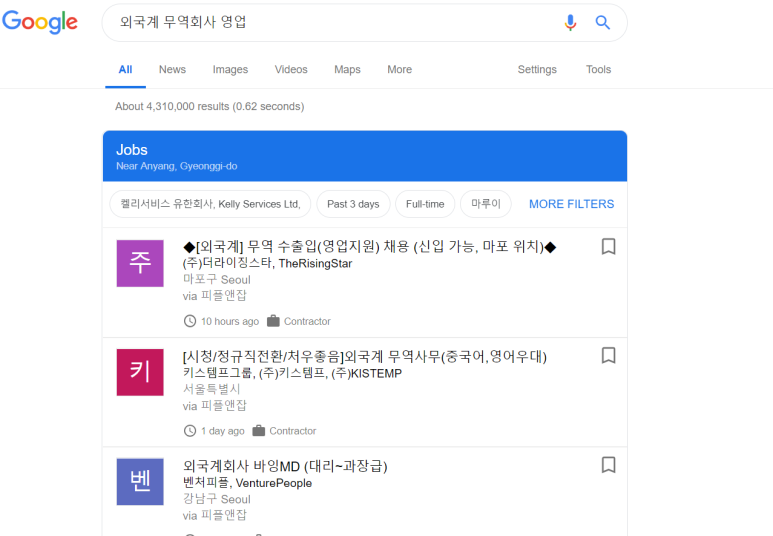Image resolution: width=773 pixels, height=536 pixels.
Task: Switch to the Videos tab
Action: pyautogui.click(x=291, y=70)
